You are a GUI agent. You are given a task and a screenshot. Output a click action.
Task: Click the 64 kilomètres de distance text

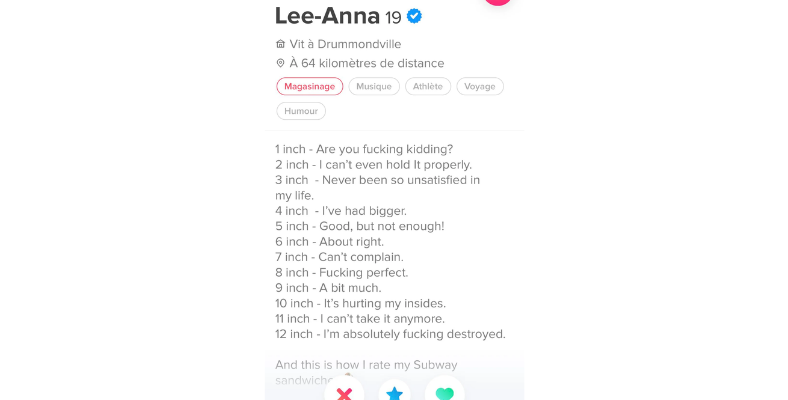pos(367,63)
